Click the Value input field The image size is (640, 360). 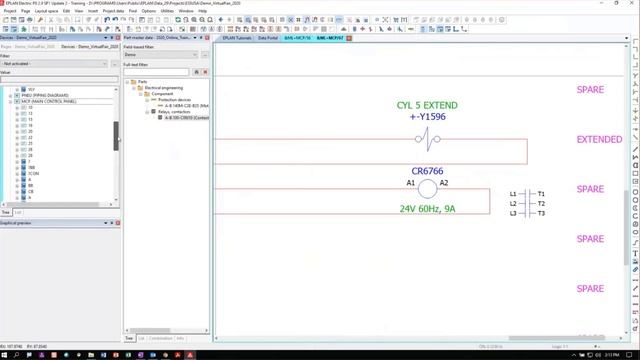(60, 79)
